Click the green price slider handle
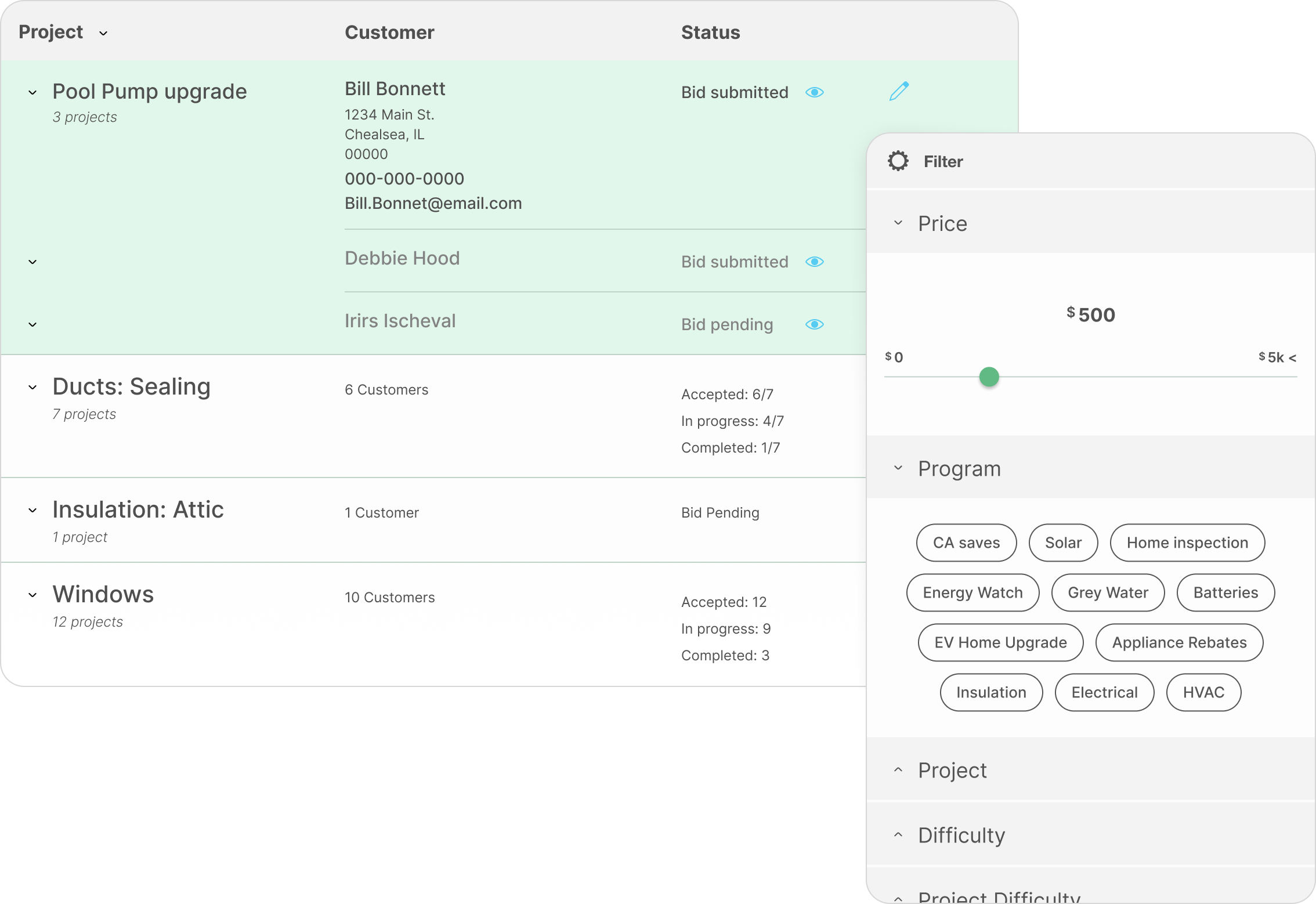Image resolution: width=1316 pixels, height=904 pixels. pos(989,377)
